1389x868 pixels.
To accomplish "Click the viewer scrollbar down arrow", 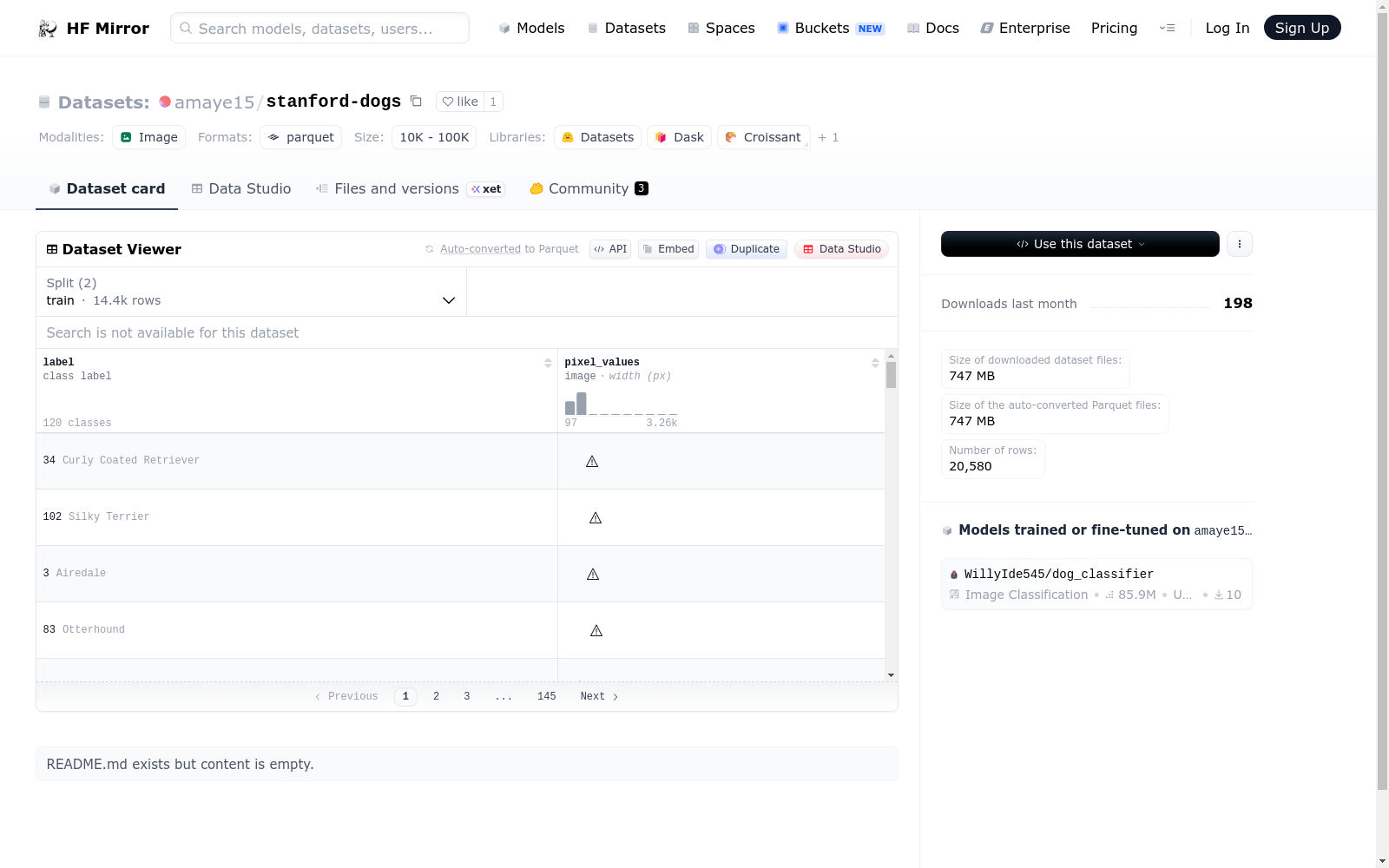I will [891, 675].
